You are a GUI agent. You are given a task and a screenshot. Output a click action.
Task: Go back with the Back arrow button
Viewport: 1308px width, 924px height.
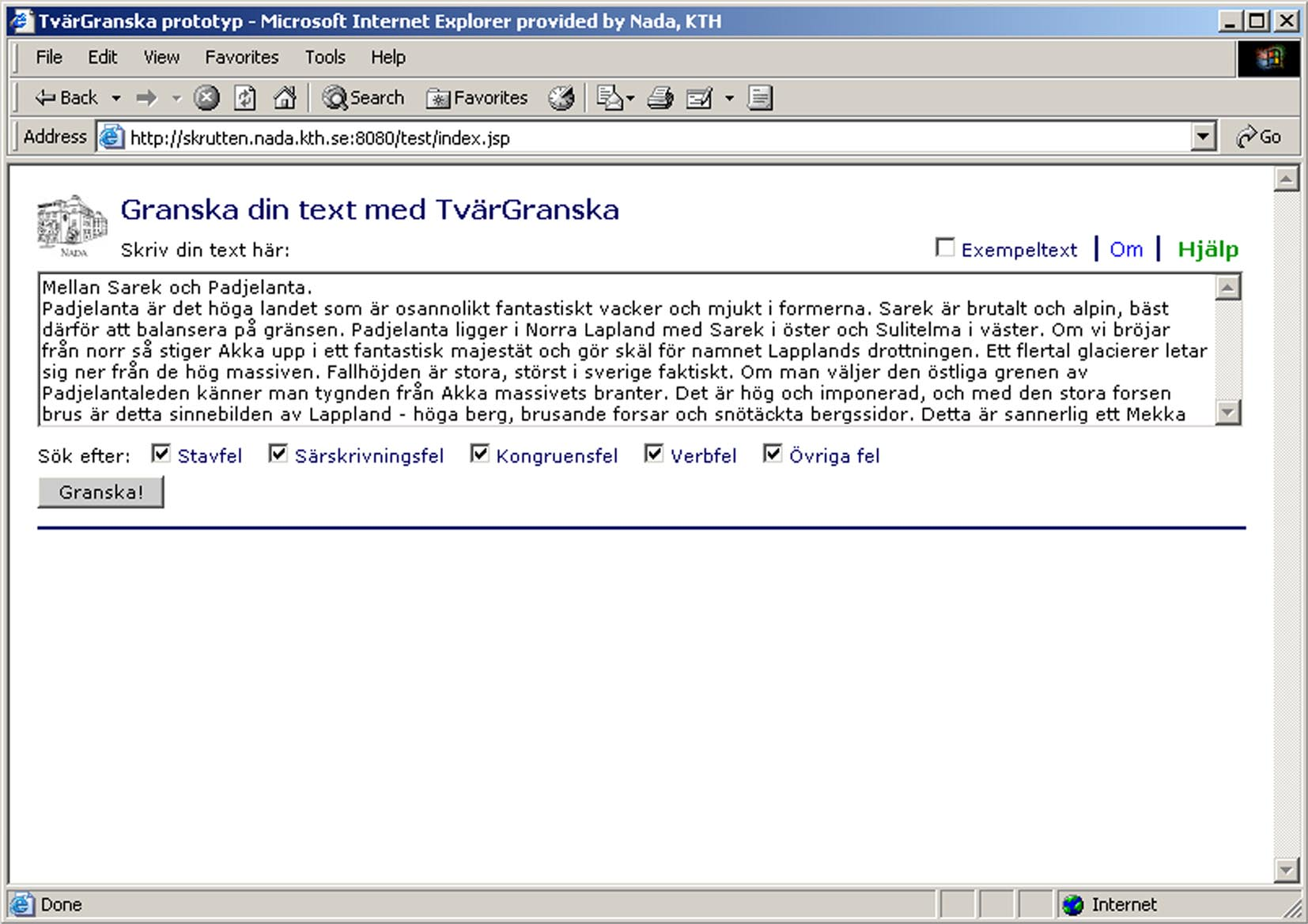click(66, 98)
